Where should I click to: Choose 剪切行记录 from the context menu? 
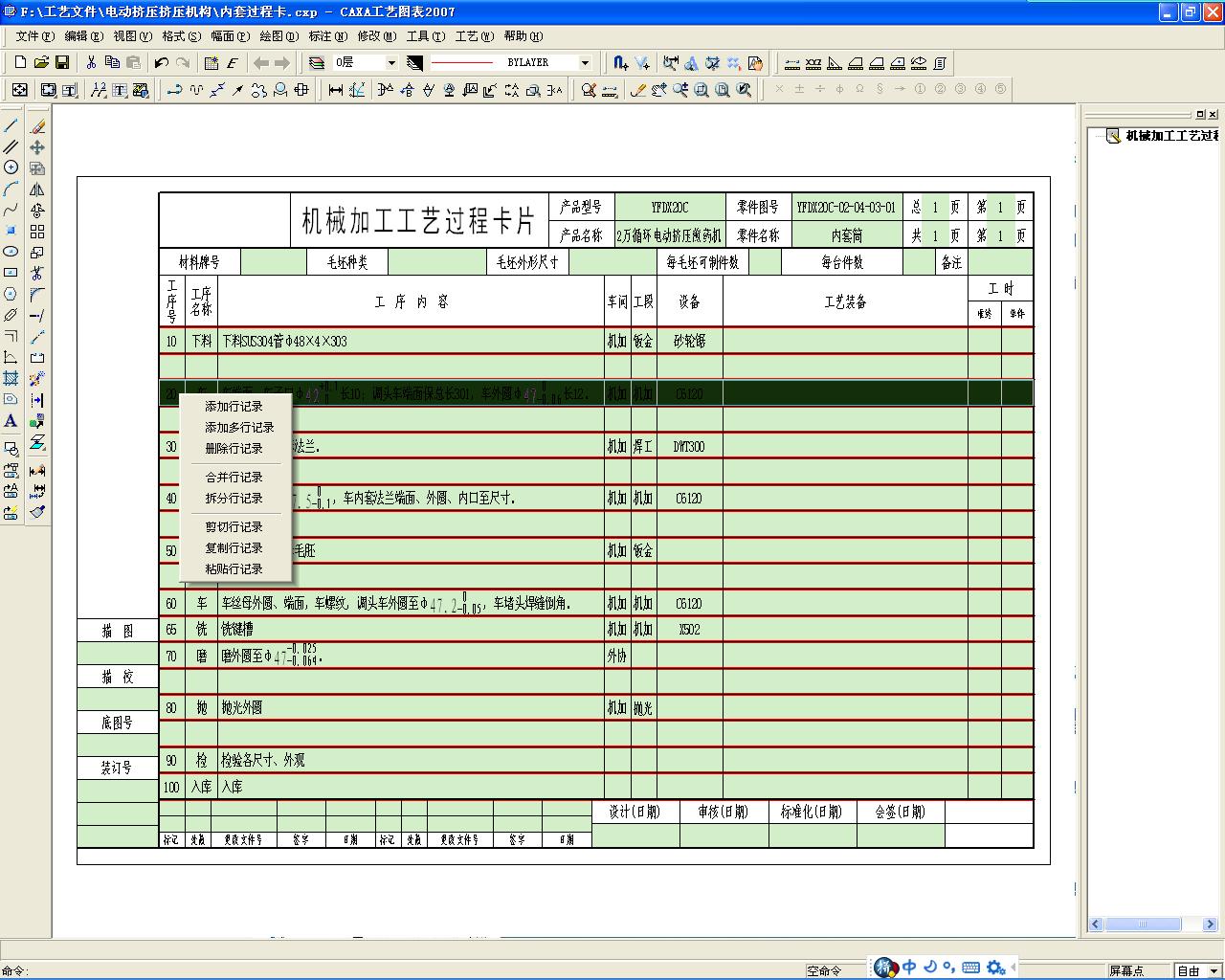point(234,527)
